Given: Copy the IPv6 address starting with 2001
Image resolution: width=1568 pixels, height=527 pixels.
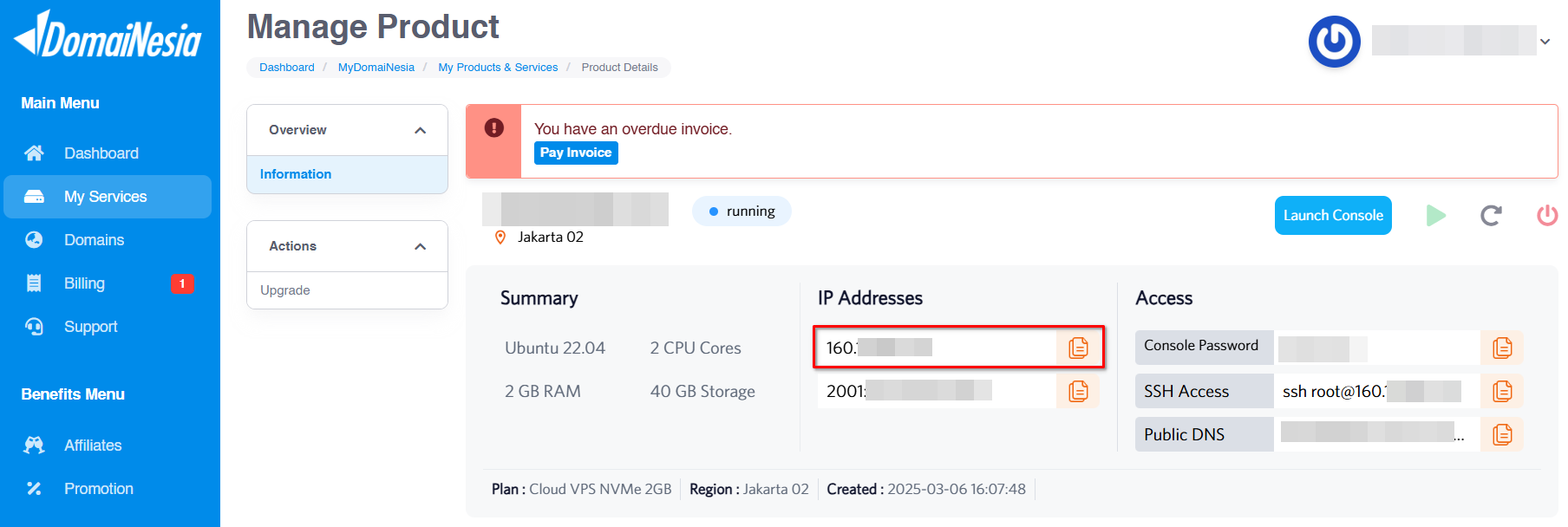Looking at the screenshot, I should pyautogui.click(x=1078, y=391).
